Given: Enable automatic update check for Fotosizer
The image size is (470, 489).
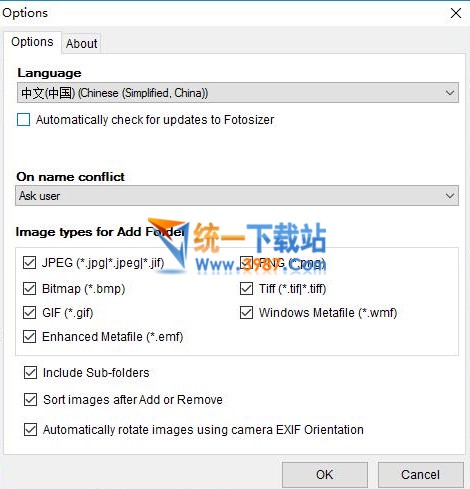Looking at the screenshot, I should (x=23, y=120).
